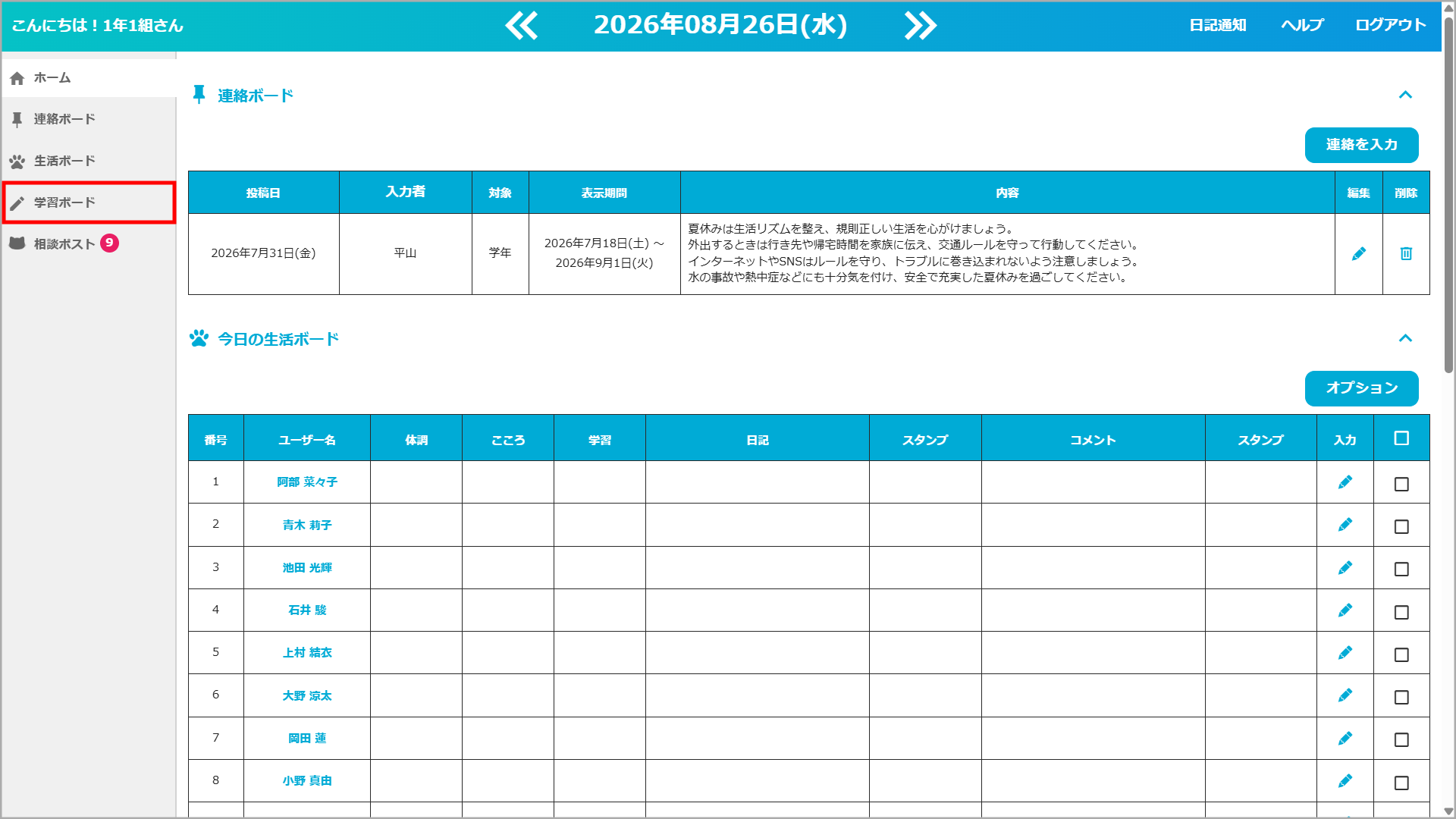Edit the 連絡ボード notice with pencil icon
The width and height of the screenshot is (1456, 819).
(x=1359, y=254)
